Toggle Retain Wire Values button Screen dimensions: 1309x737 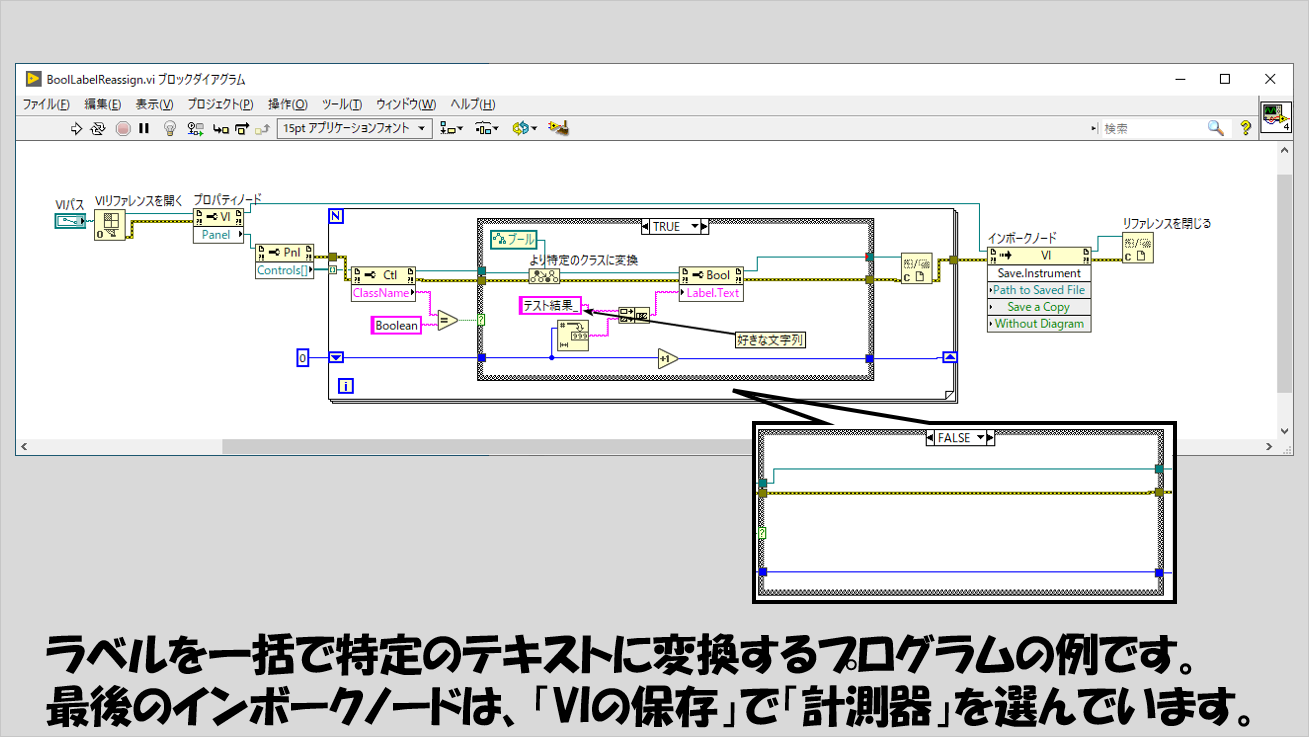pos(194,128)
